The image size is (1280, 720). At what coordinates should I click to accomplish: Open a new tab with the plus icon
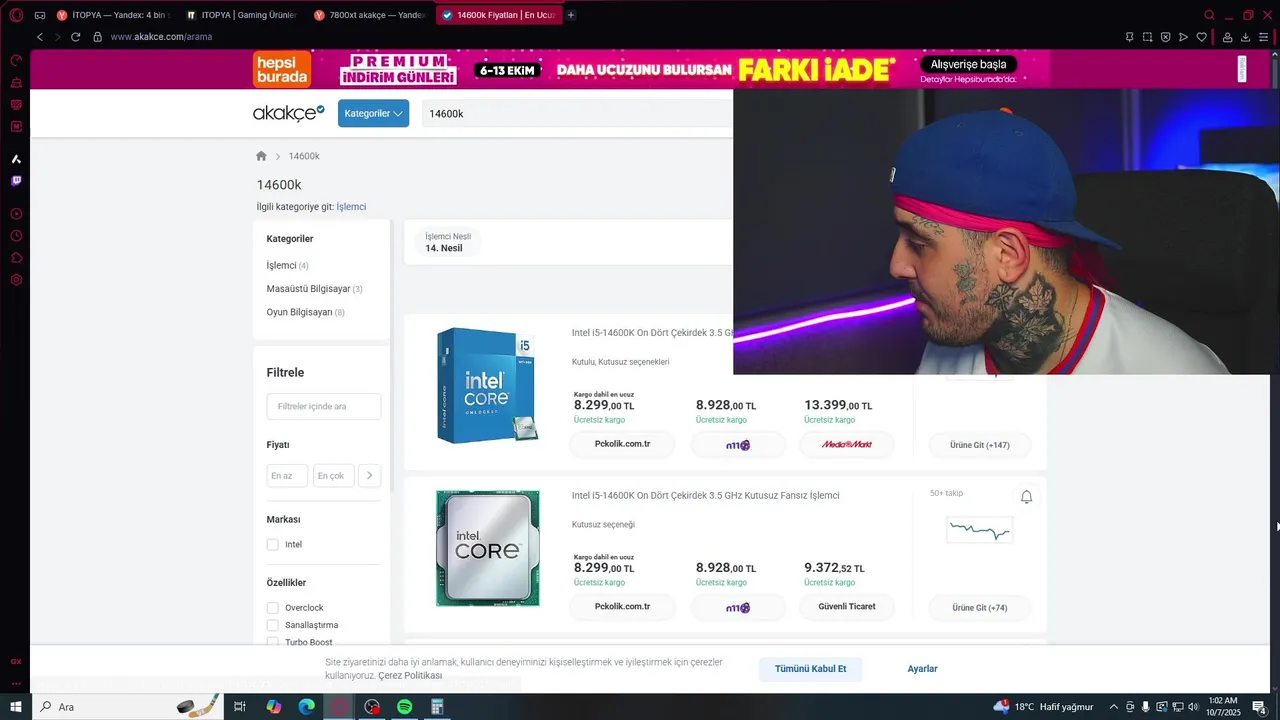click(x=571, y=15)
